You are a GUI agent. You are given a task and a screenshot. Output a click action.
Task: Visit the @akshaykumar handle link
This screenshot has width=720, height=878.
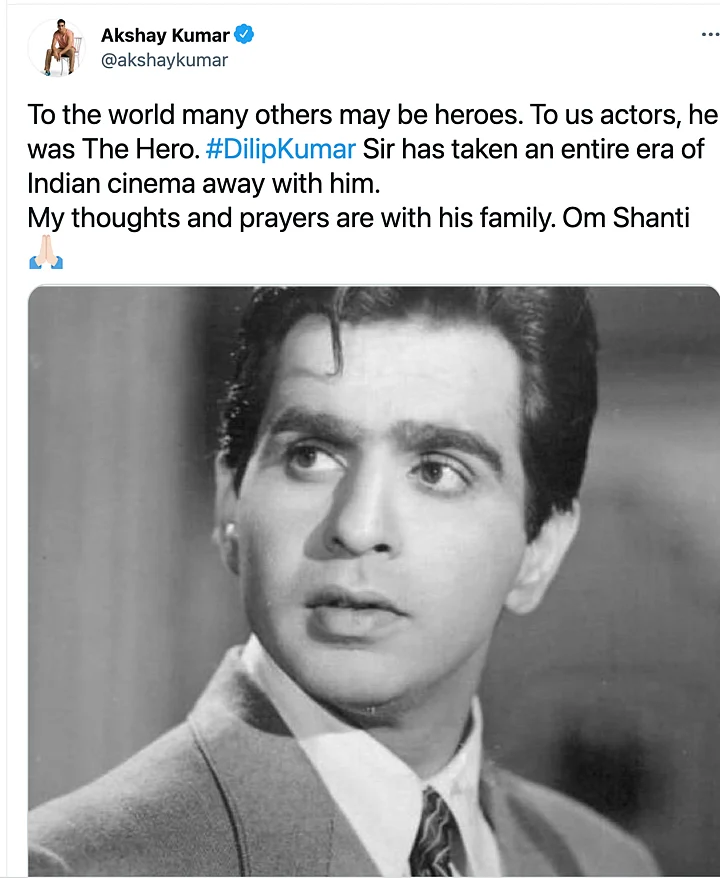pos(164,60)
